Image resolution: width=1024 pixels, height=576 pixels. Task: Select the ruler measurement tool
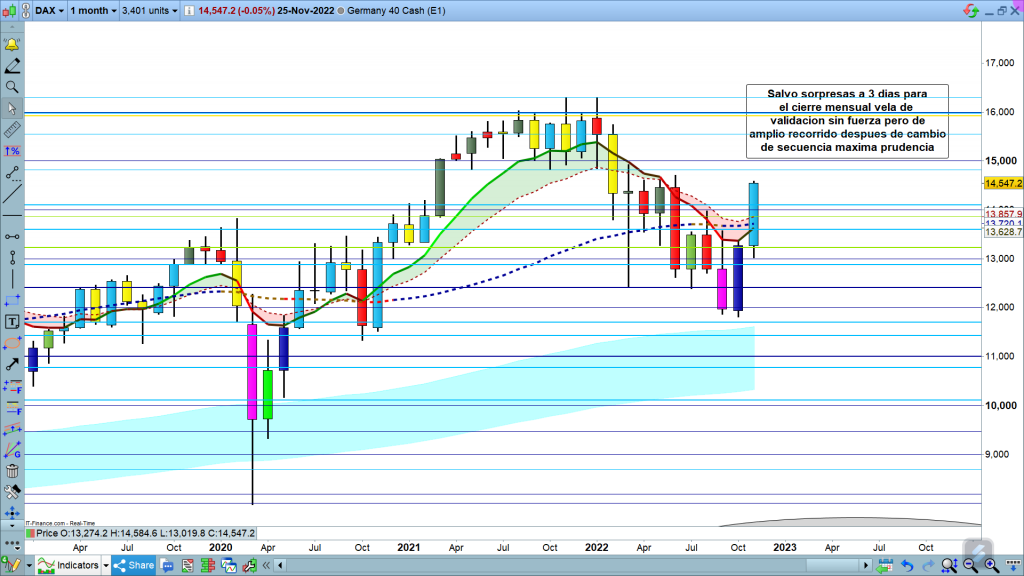coord(12,130)
